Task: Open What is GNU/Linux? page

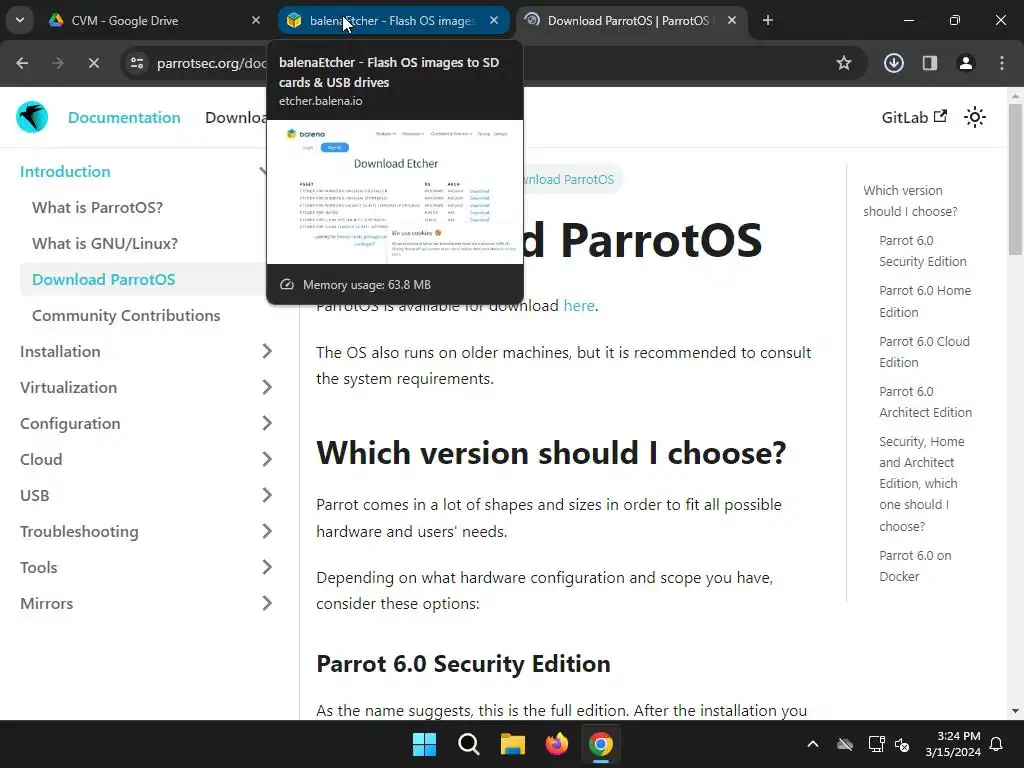Action: [x=104, y=244]
